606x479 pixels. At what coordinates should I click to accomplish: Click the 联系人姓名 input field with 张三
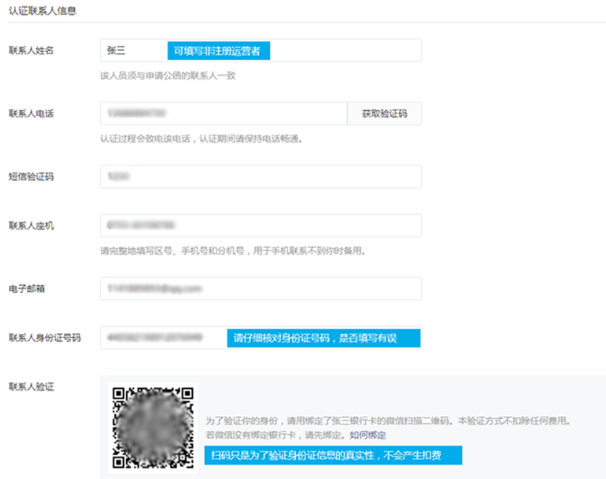pos(261,50)
